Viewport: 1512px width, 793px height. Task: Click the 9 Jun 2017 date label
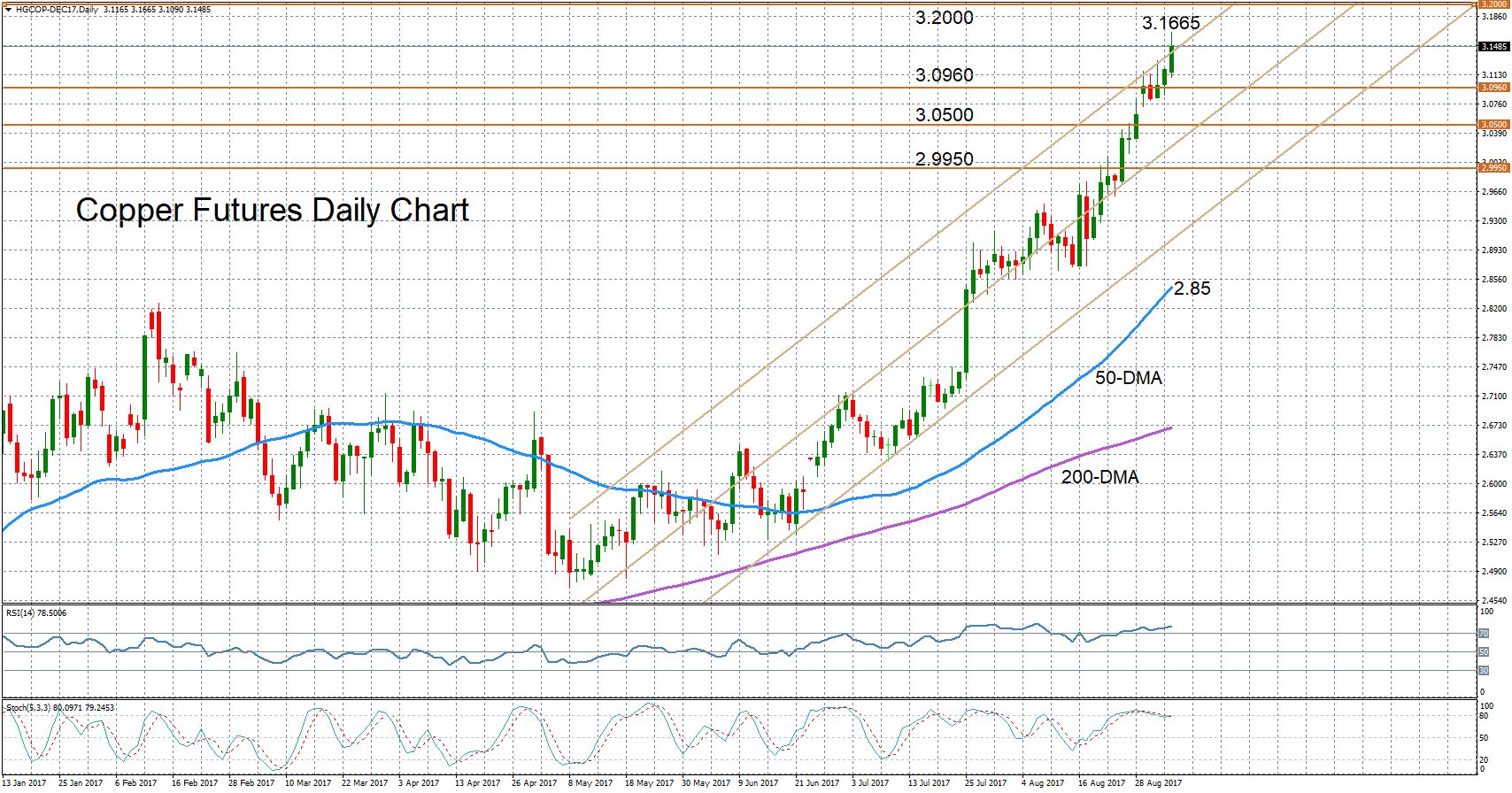(758, 782)
